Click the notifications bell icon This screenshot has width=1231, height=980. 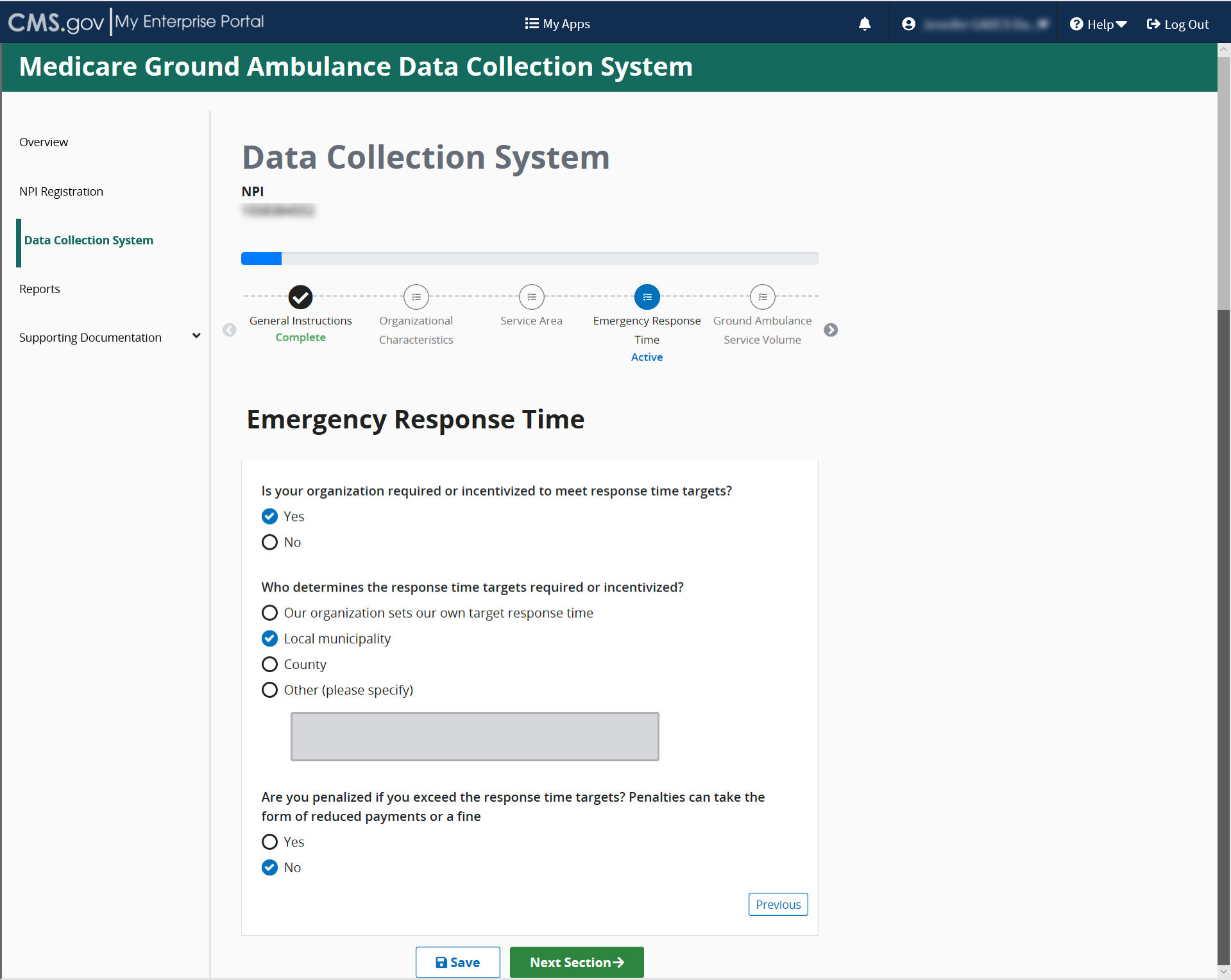(864, 24)
